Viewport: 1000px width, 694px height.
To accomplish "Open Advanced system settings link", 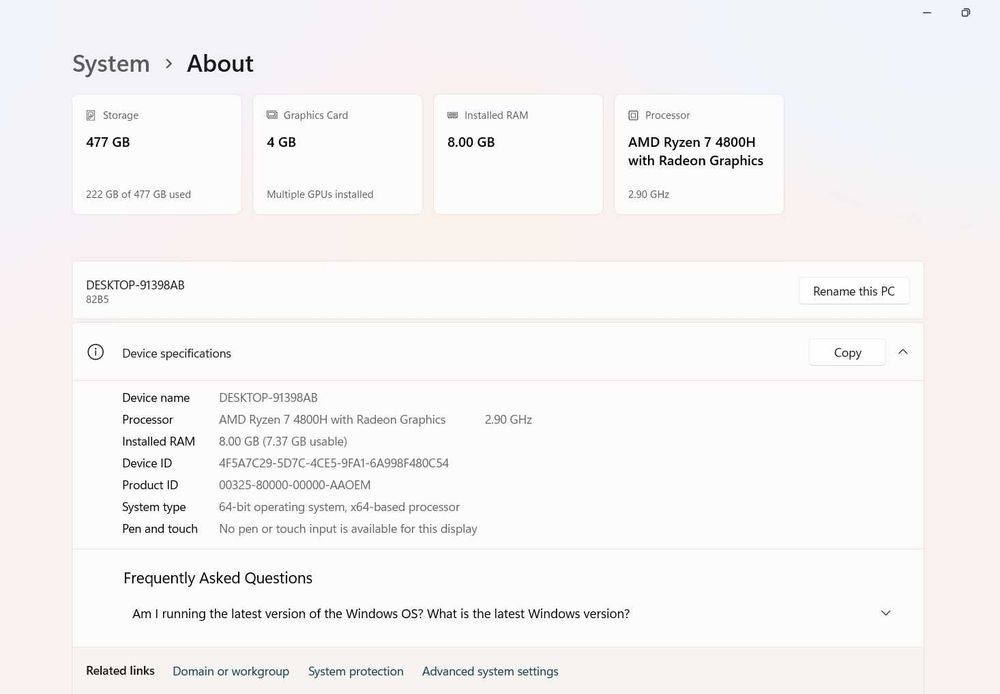I will (490, 671).
